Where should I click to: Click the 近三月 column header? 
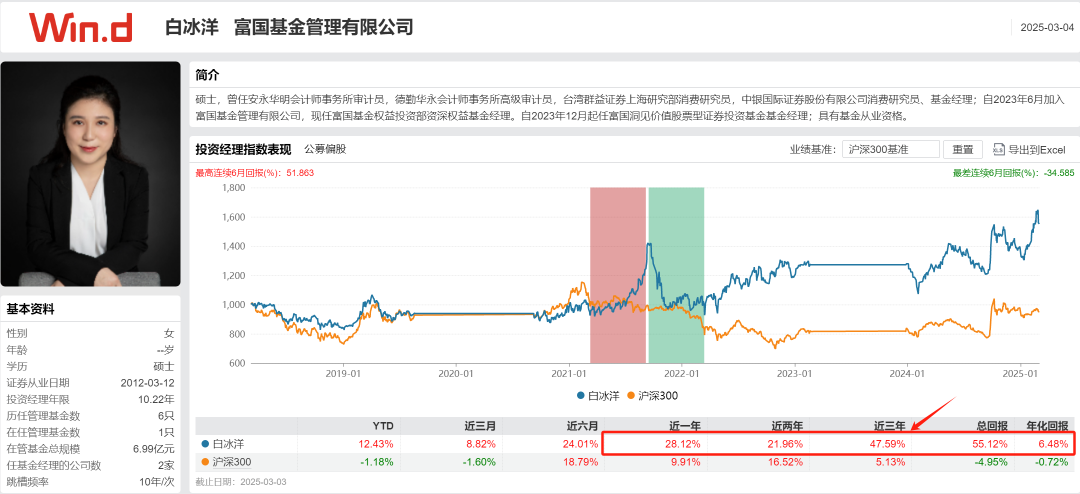(480, 426)
